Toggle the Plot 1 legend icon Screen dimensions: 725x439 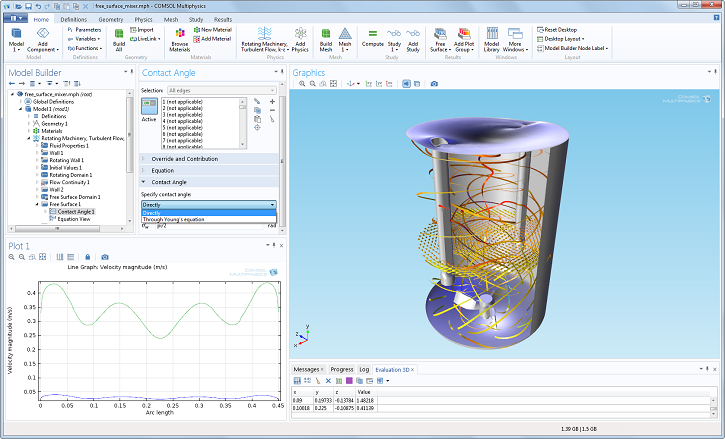coord(70,257)
